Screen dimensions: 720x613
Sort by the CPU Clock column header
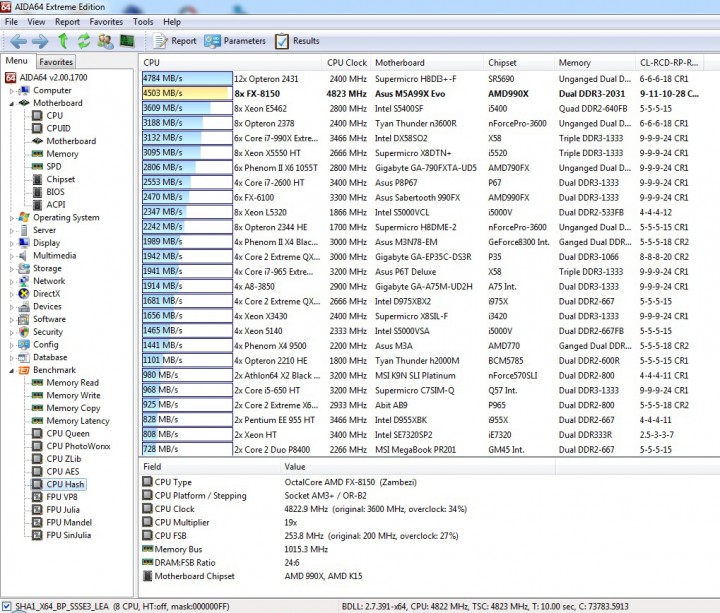[347, 63]
